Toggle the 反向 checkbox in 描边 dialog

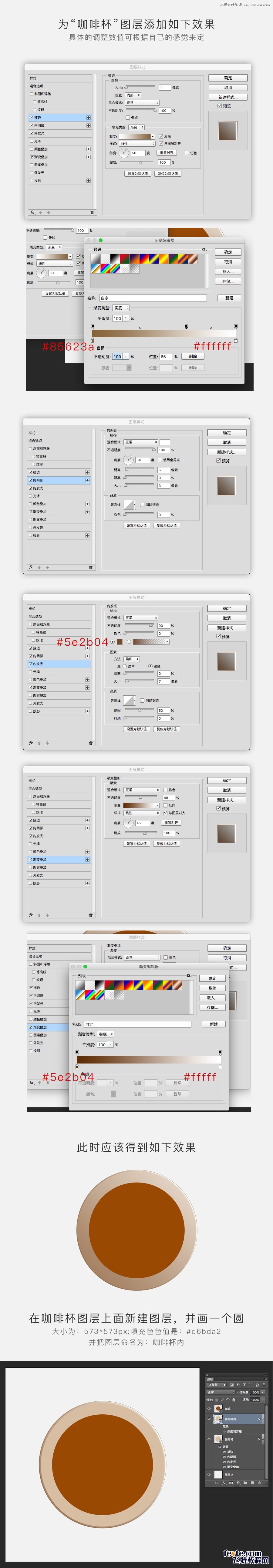point(161,136)
